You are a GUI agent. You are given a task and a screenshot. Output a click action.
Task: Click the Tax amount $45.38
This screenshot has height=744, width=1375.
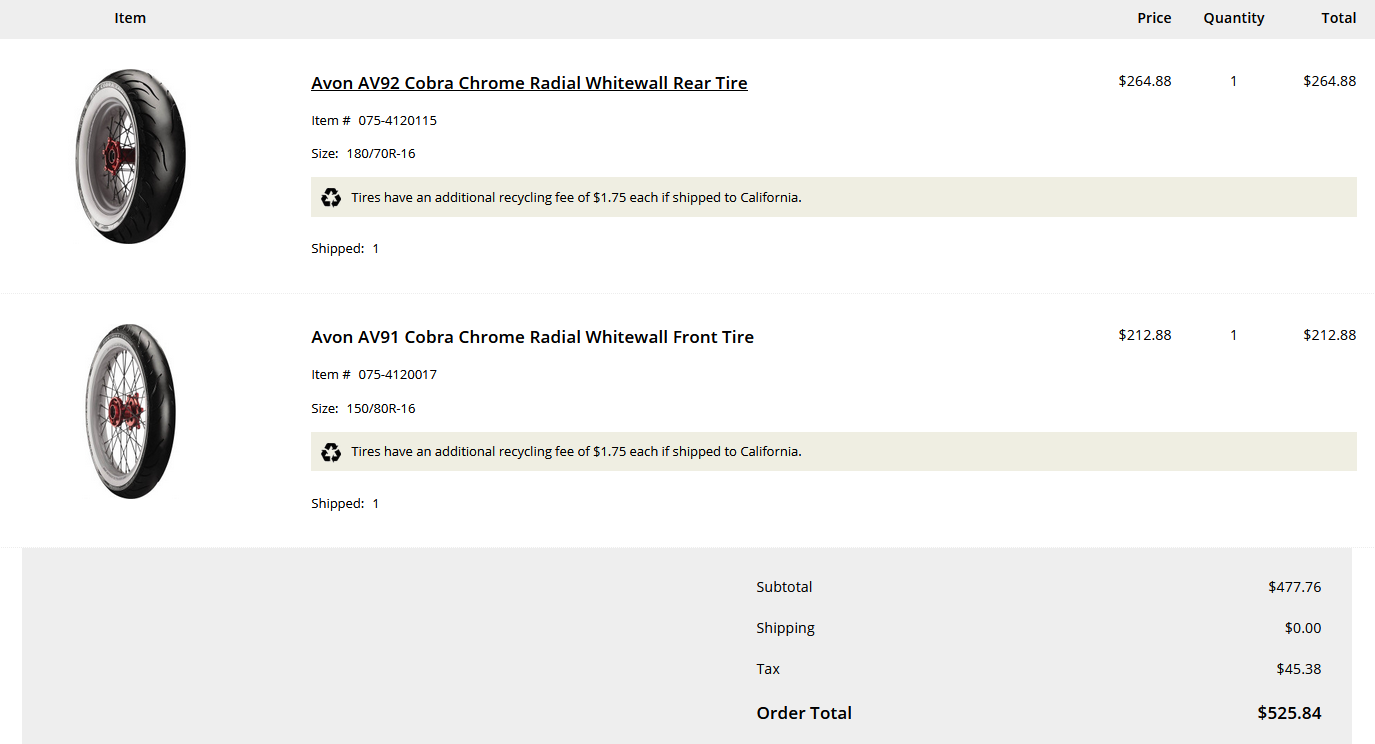click(x=1298, y=669)
